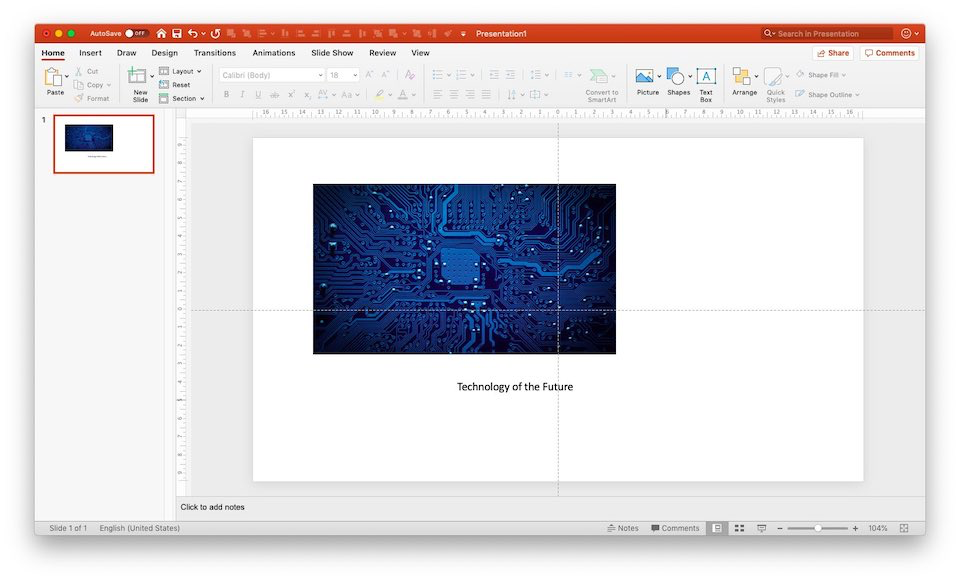Click the zoom slider in status bar
Image resolution: width=960 pixels, height=581 pixels.
point(818,528)
